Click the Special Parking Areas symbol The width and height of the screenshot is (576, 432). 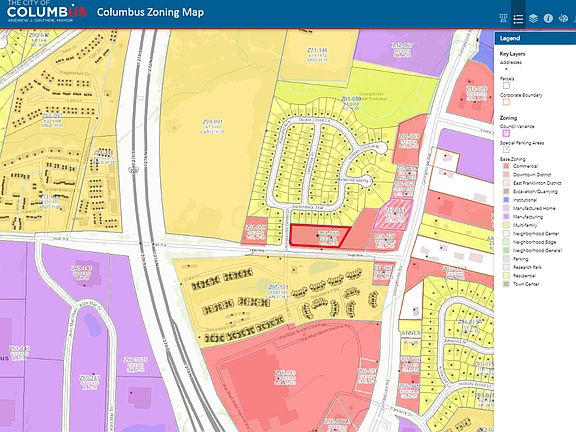pos(506,150)
